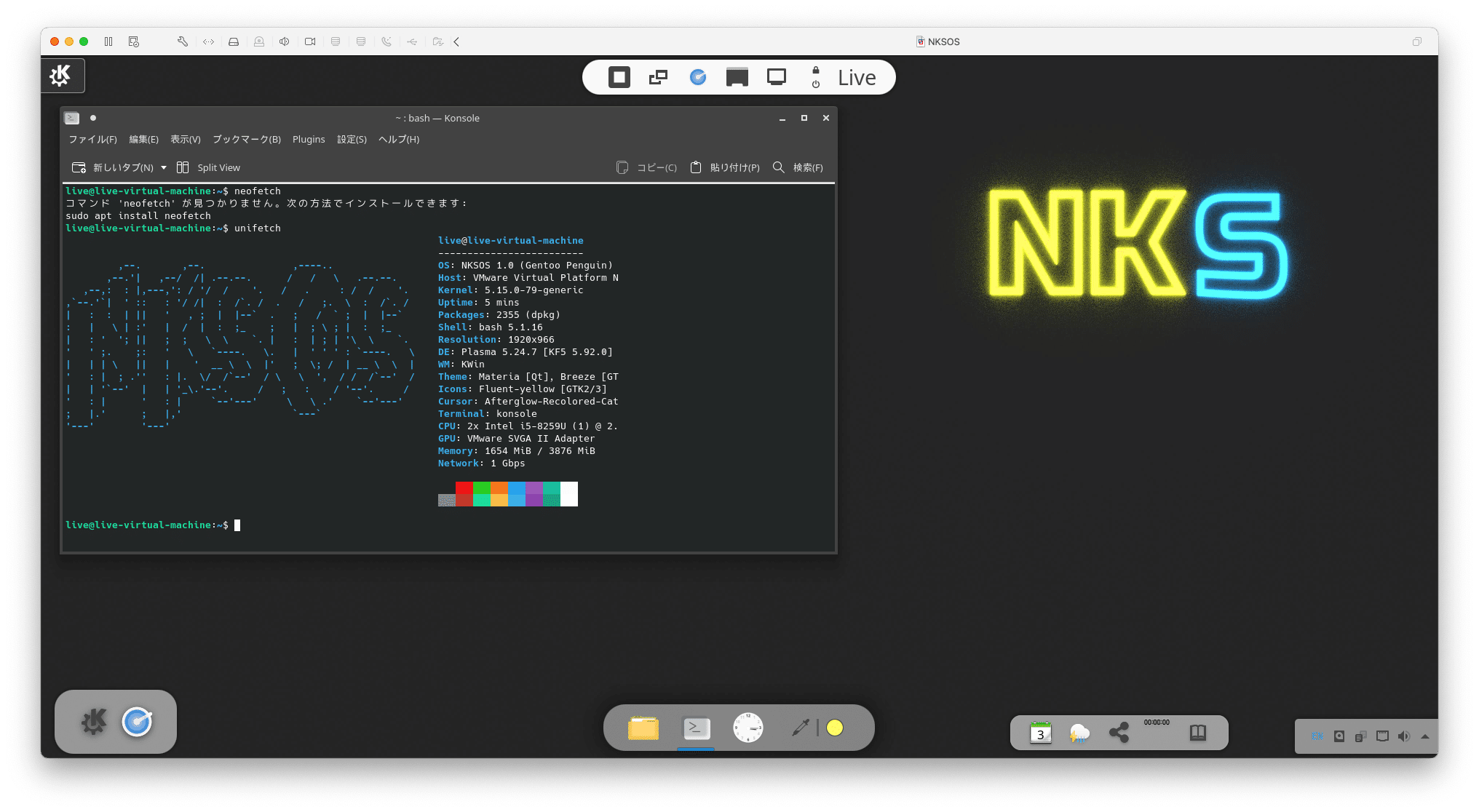Expand hidden system tray icons arrow
Image resolution: width=1479 pixels, height=812 pixels.
tap(1425, 736)
